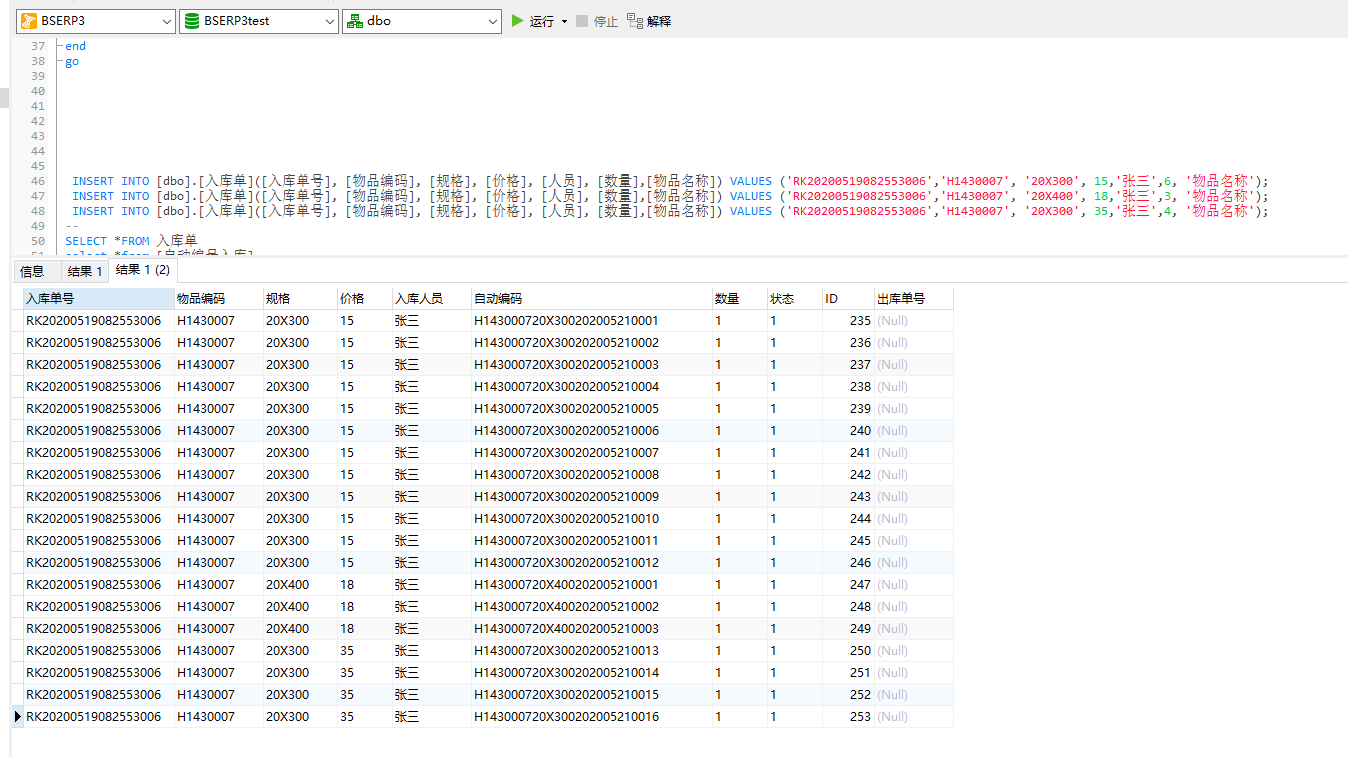
Task: Select the 价格 cell 35 in row 251
Action: [x=364, y=672]
